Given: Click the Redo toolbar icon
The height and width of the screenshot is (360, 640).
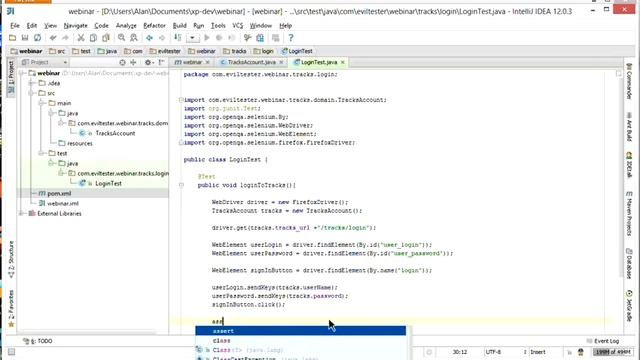Looking at the screenshot, I should tap(65, 38).
